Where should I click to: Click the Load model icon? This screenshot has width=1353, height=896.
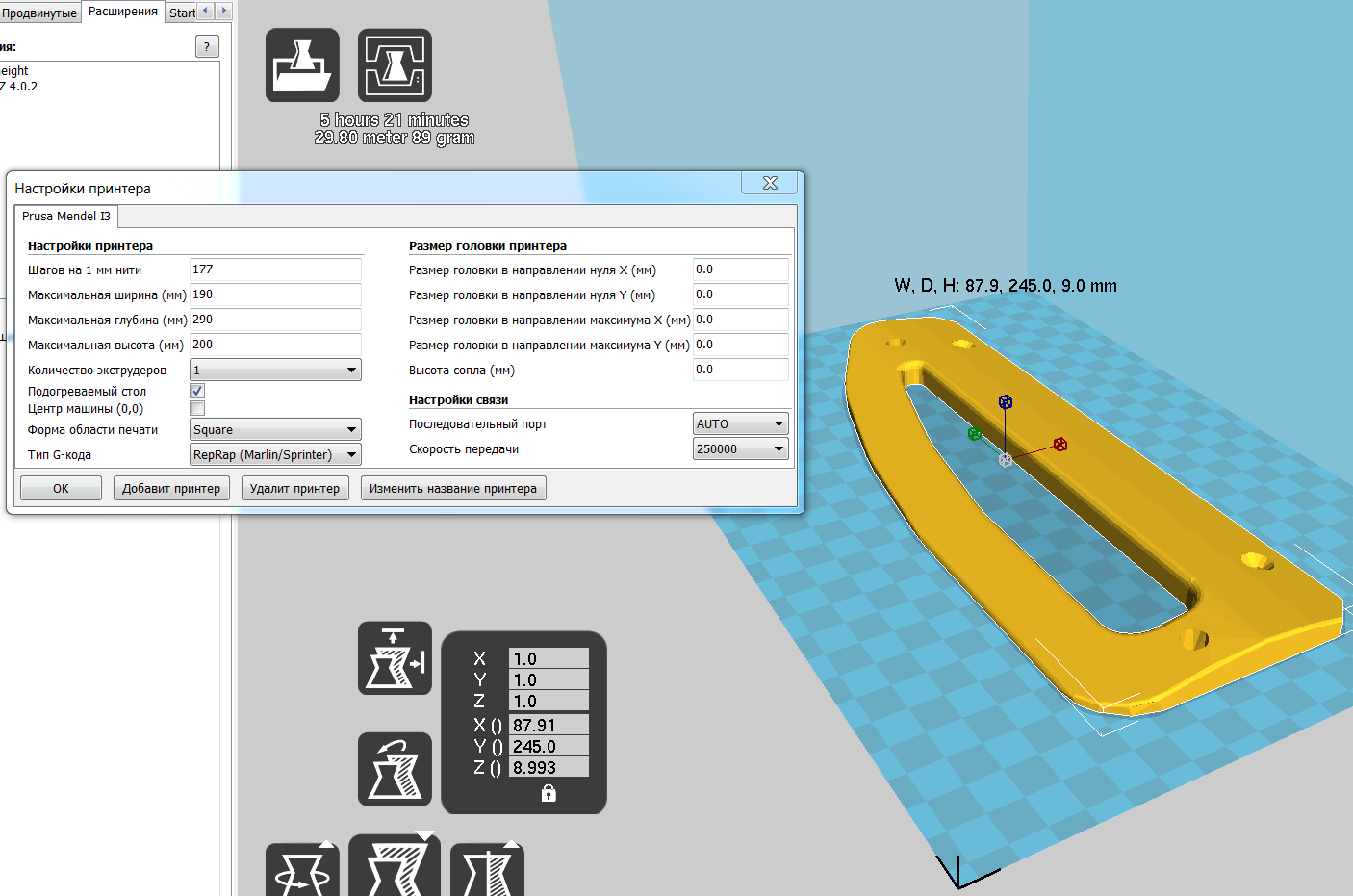(302, 65)
